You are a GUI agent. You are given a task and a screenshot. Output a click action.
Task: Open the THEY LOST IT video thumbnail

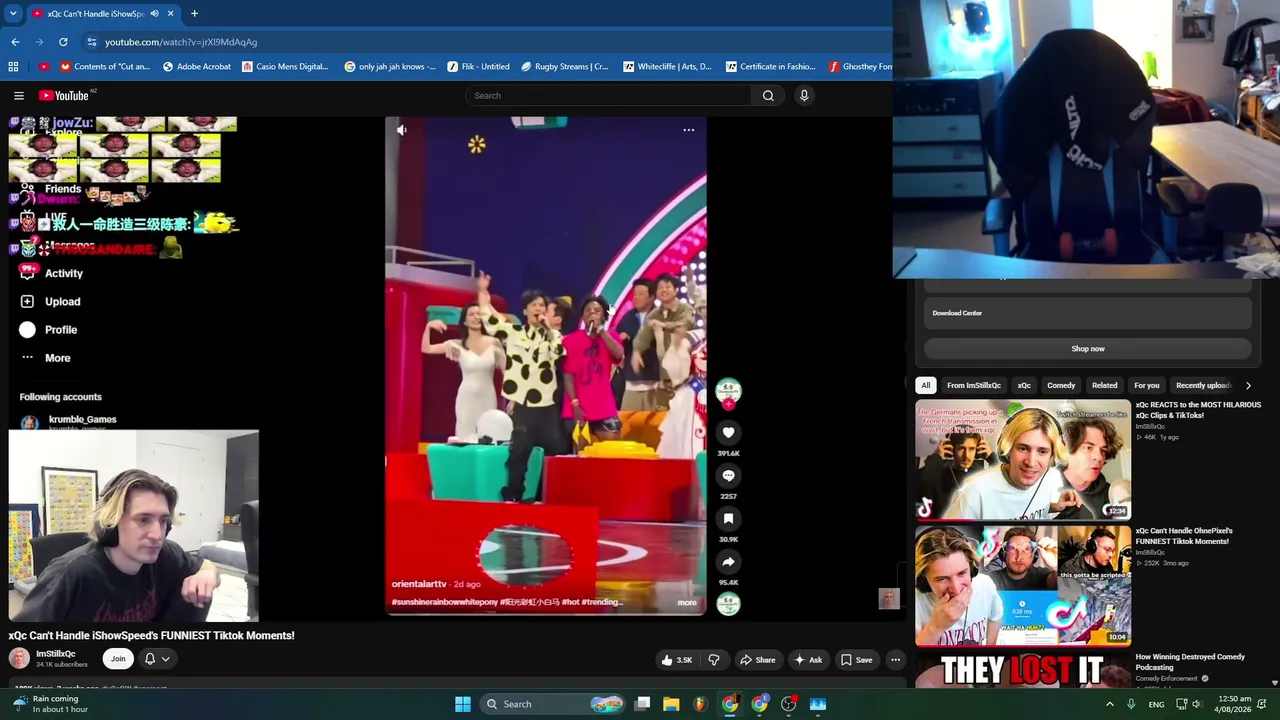[1023, 670]
